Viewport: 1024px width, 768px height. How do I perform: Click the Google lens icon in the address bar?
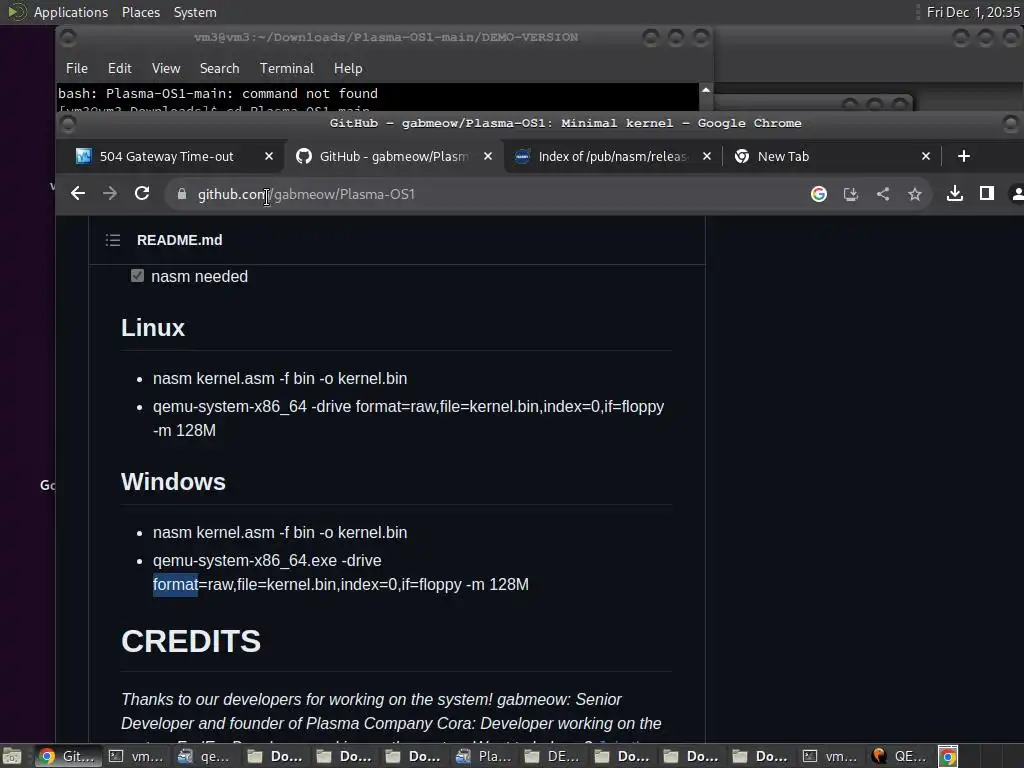pos(818,194)
